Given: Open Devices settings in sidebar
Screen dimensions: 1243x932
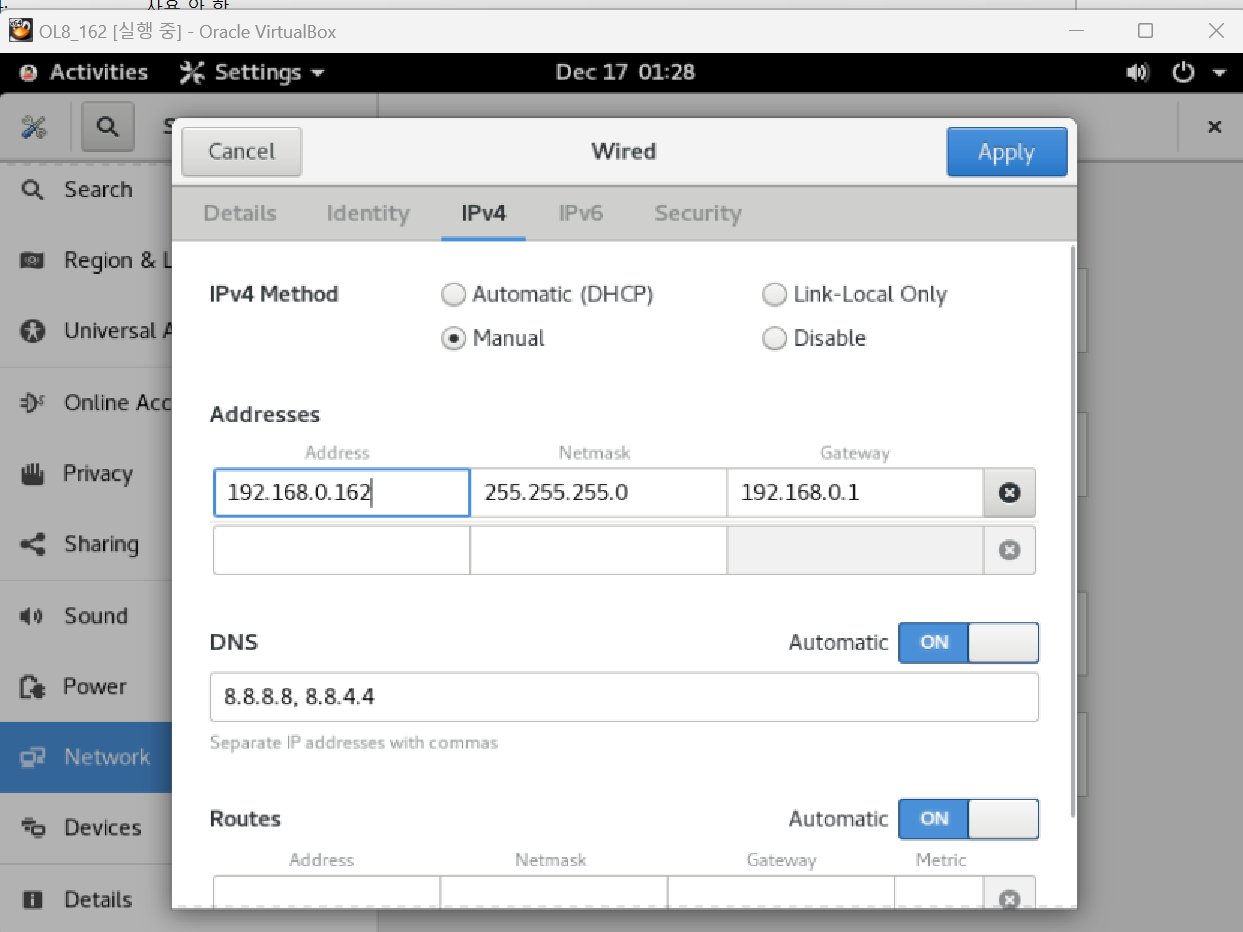Looking at the screenshot, I should click(x=86, y=828).
